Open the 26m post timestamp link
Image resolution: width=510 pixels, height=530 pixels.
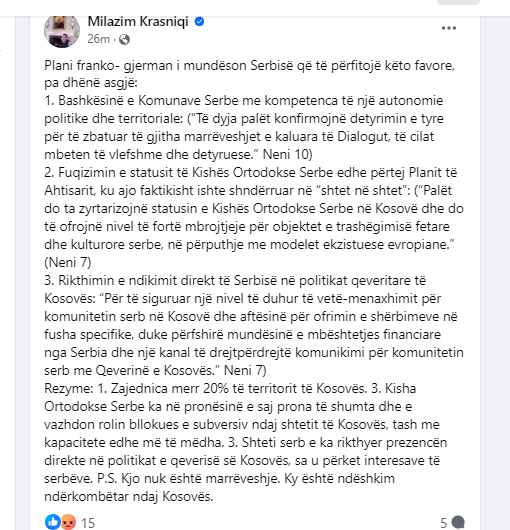point(98,39)
